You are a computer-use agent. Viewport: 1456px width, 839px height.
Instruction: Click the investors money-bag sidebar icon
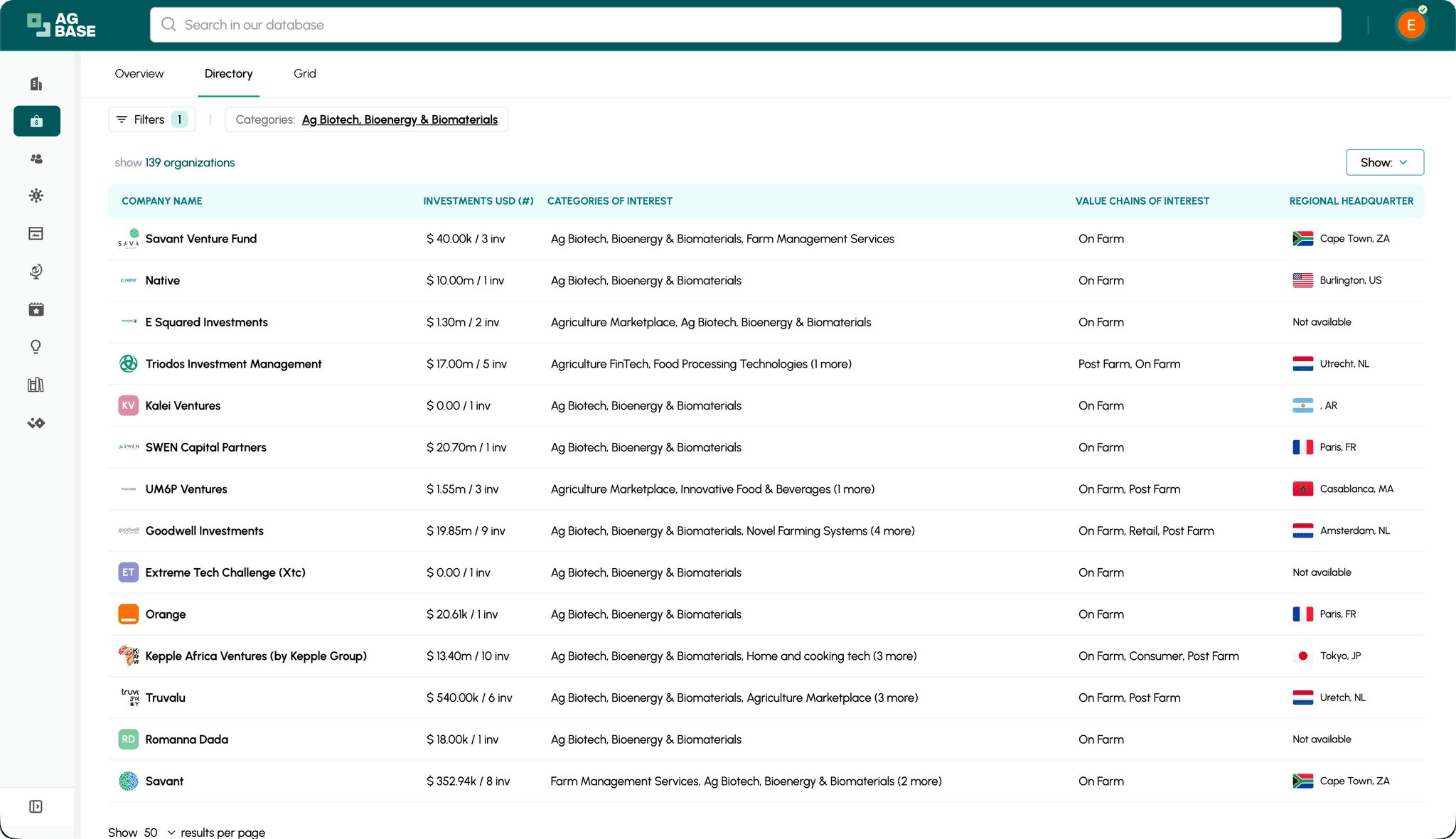click(36, 121)
